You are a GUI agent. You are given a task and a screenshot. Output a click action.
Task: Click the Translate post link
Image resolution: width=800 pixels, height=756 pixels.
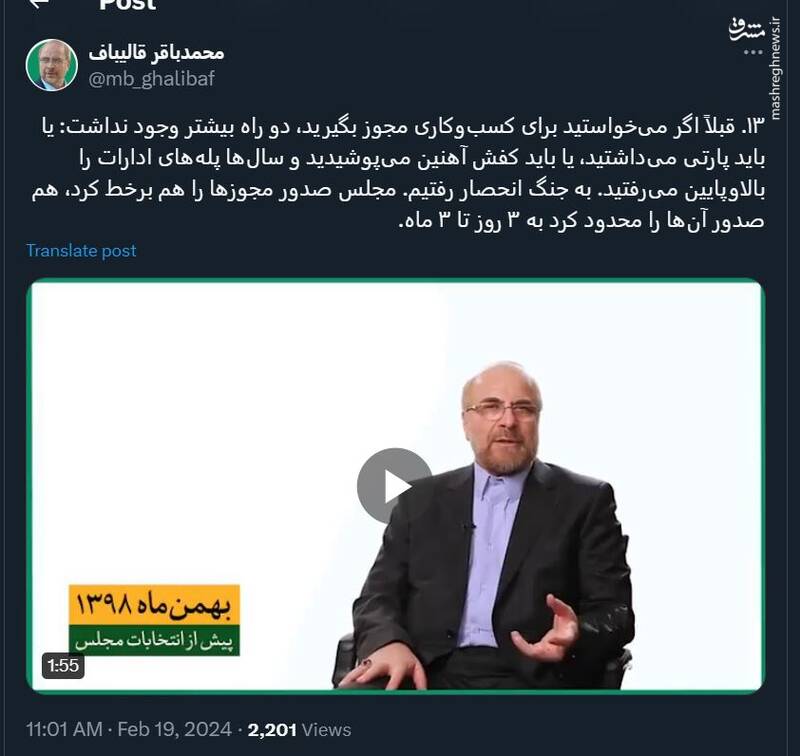pyautogui.click(x=81, y=250)
